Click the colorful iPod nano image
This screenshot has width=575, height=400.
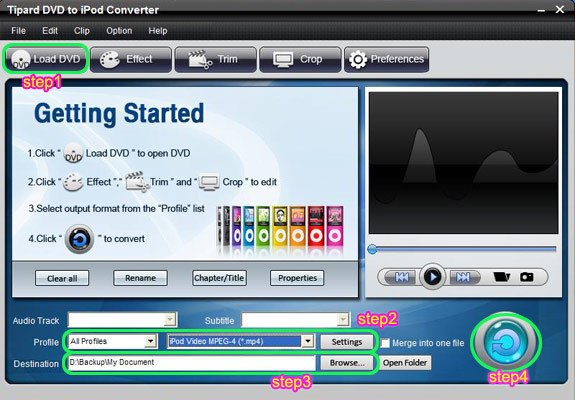click(281, 230)
